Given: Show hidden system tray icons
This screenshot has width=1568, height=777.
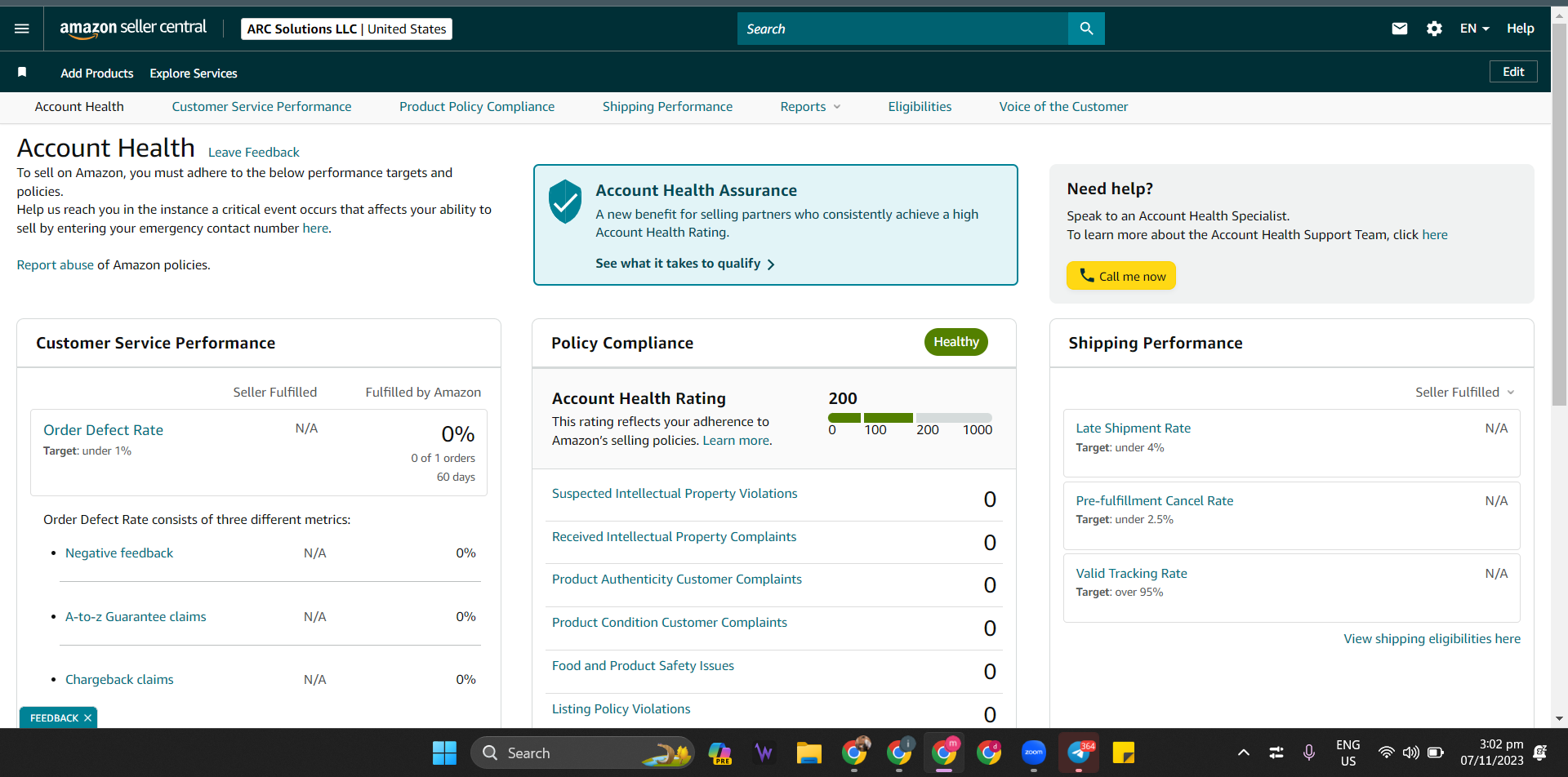Looking at the screenshot, I should click(x=1243, y=753).
